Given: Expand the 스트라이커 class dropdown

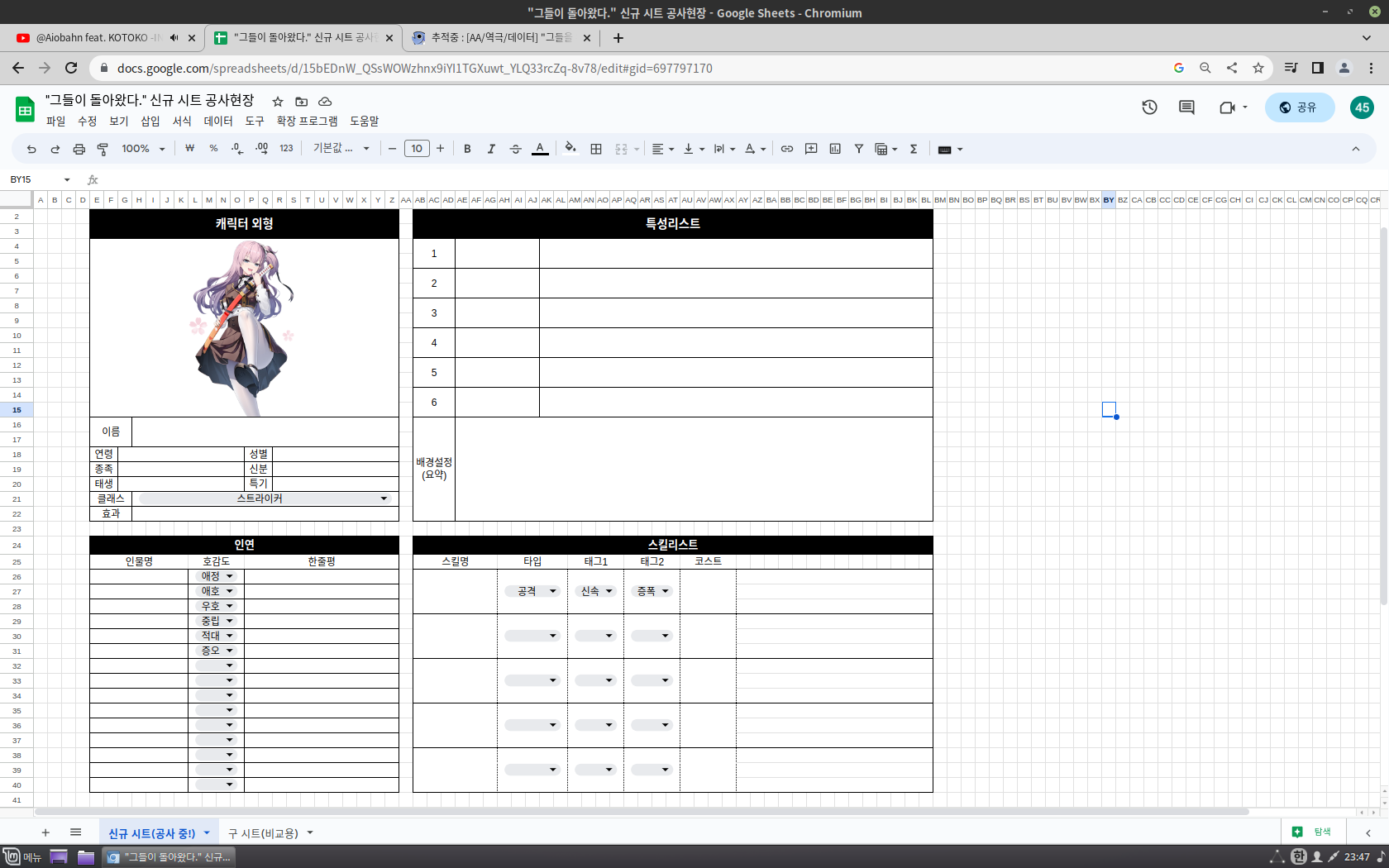Looking at the screenshot, I should click(x=384, y=498).
